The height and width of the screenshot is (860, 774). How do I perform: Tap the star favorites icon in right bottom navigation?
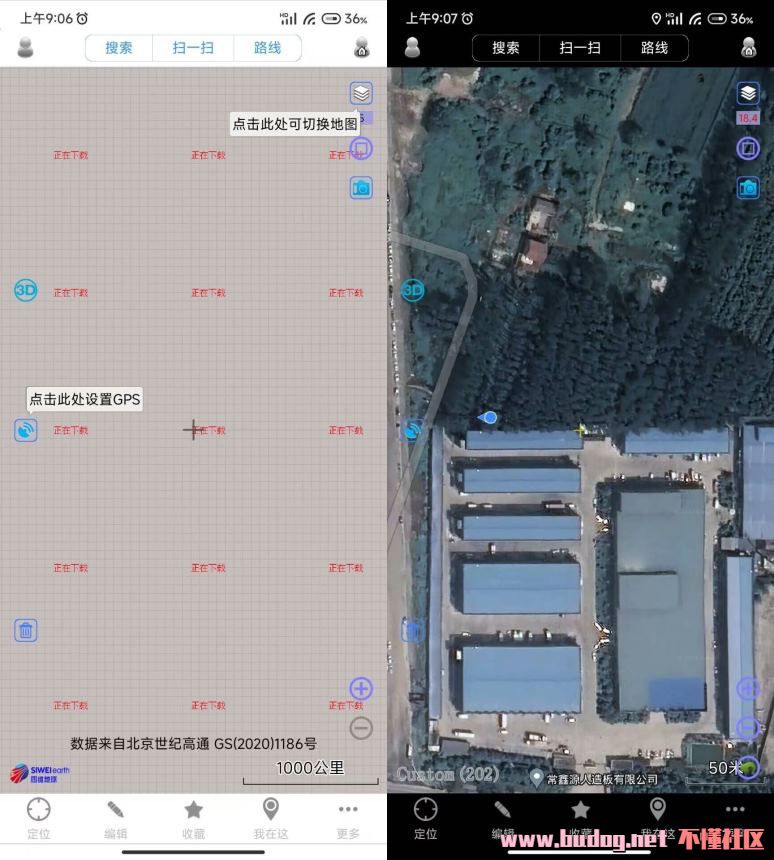point(580,810)
